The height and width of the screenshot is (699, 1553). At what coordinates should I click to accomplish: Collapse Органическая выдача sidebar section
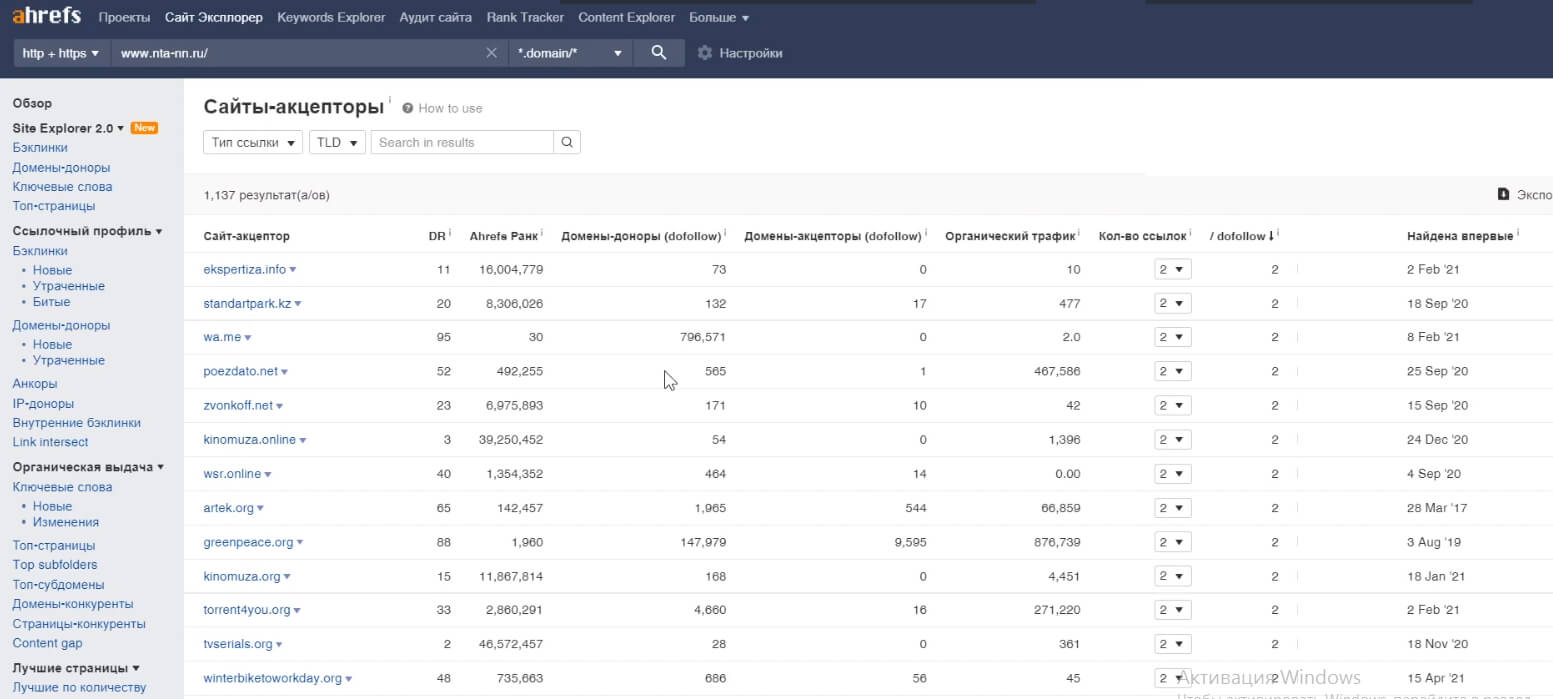pyautogui.click(x=88, y=467)
